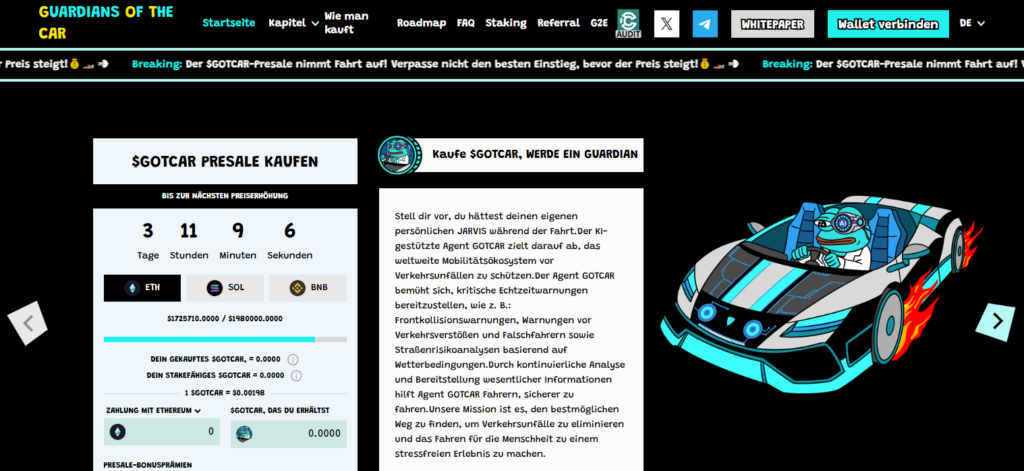Go to Startseite nav item

[x=229, y=23]
